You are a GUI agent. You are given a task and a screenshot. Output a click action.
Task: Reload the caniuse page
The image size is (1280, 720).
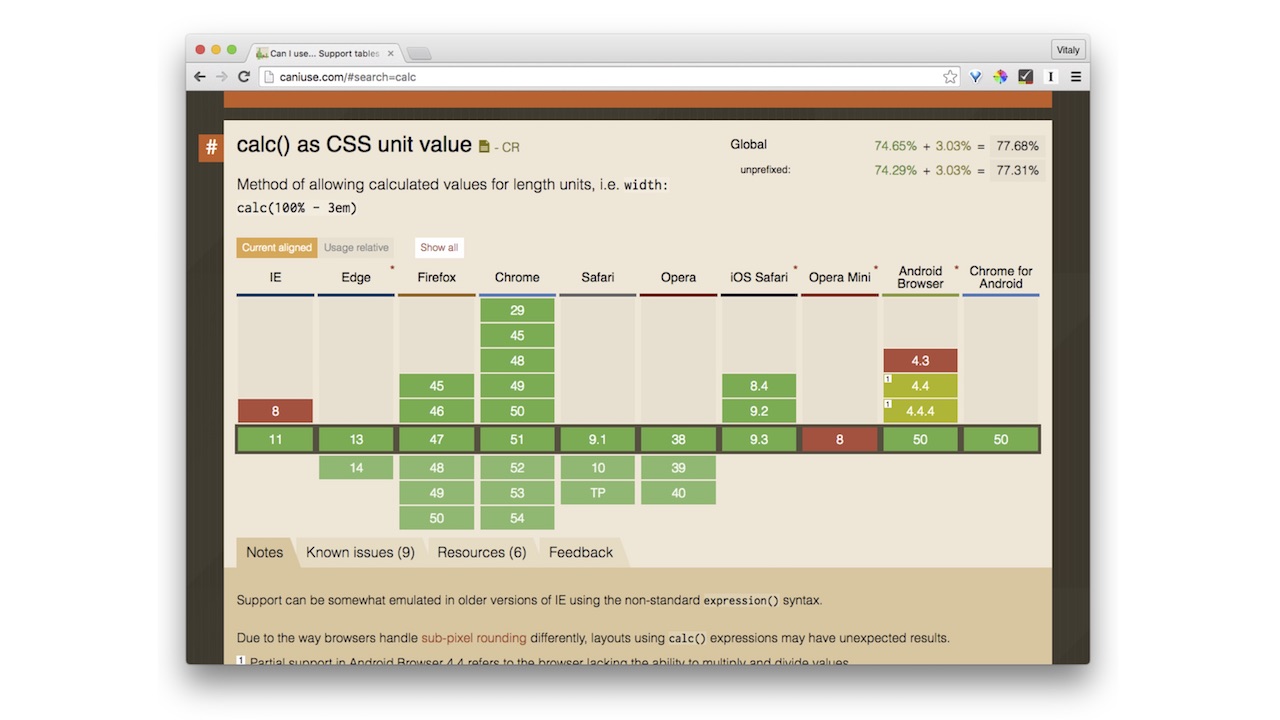[244, 77]
